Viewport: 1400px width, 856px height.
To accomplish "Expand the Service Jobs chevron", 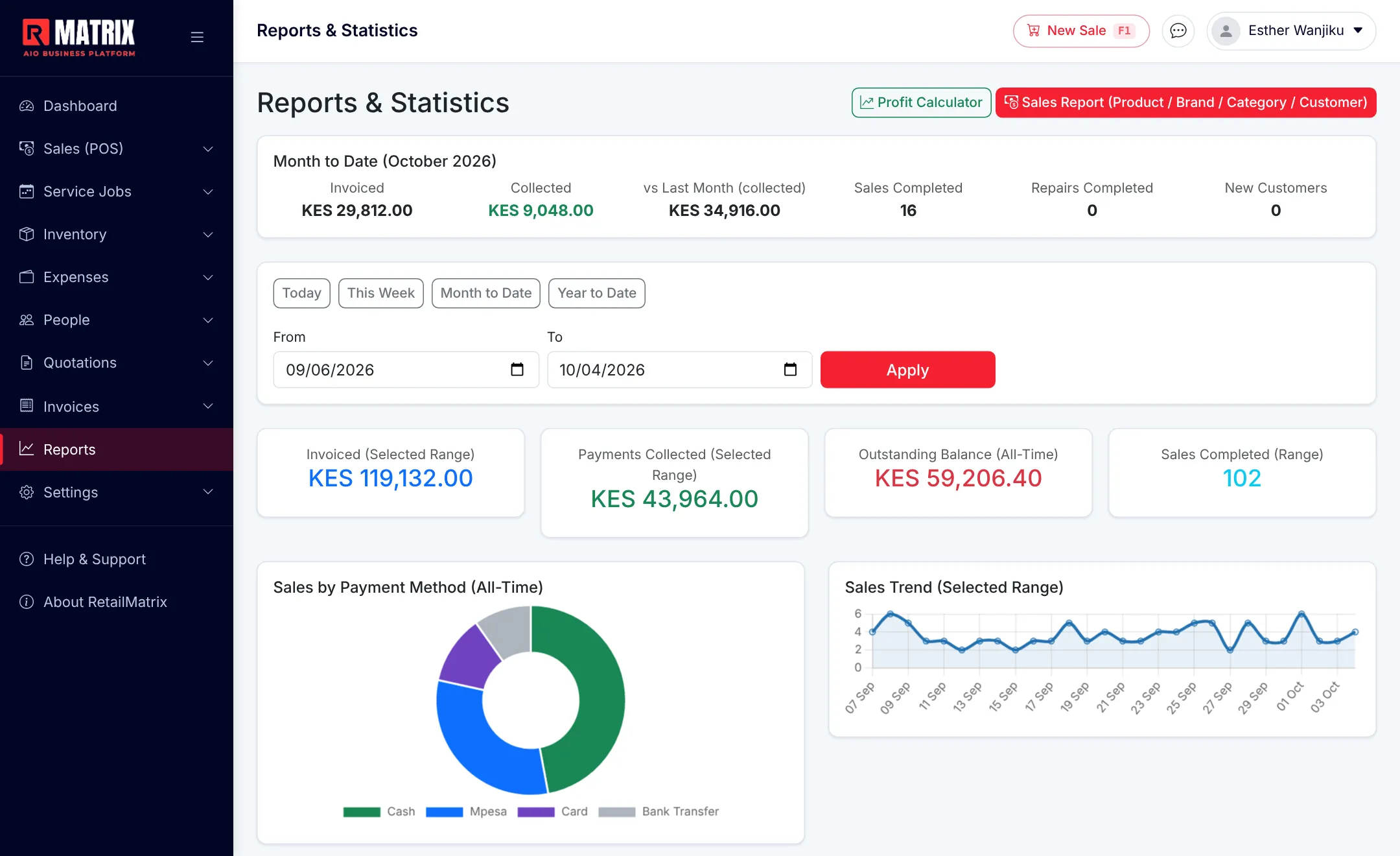I will (x=208, y=191).
